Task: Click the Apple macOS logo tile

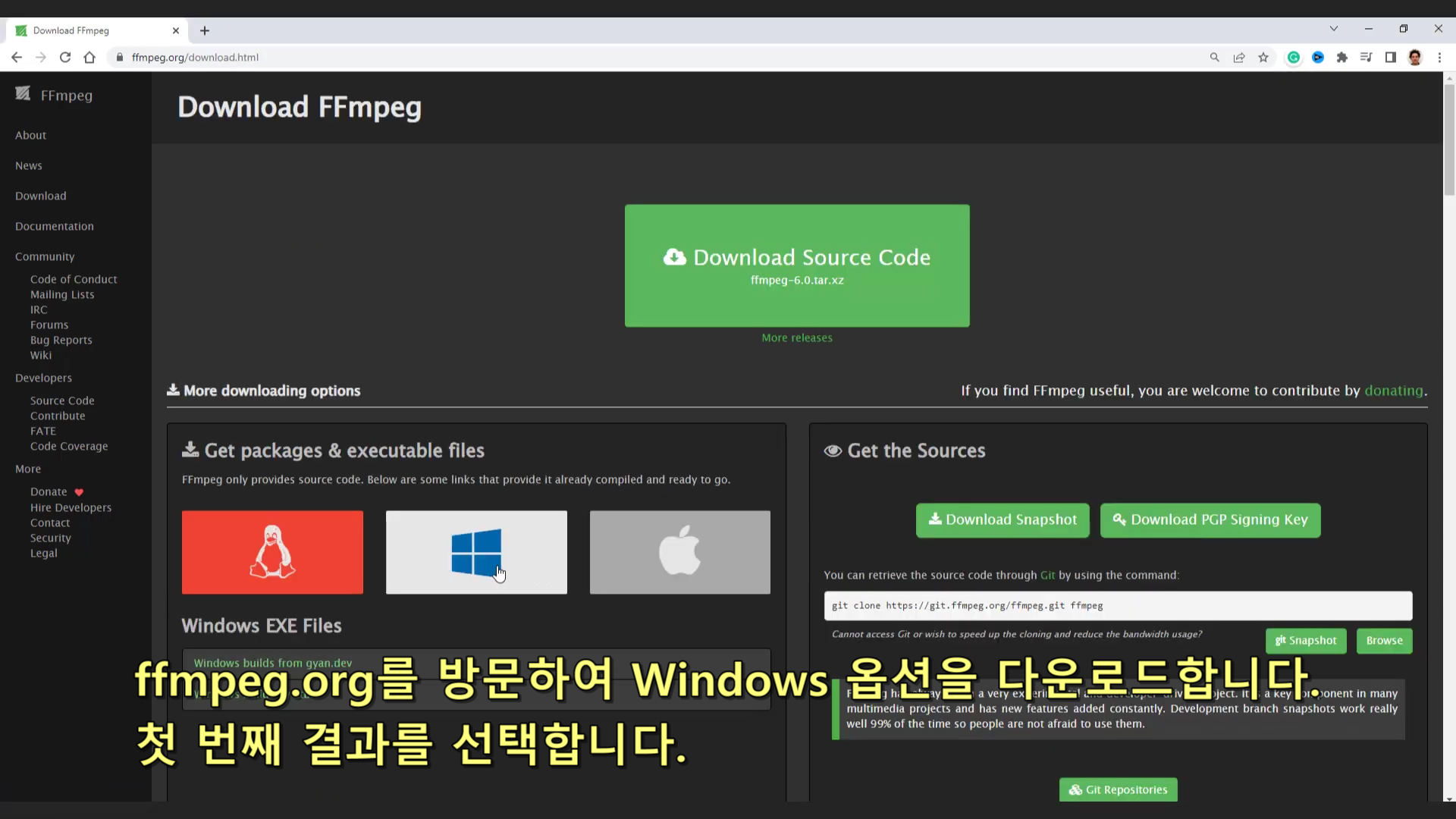Action: tap(679, 552)
